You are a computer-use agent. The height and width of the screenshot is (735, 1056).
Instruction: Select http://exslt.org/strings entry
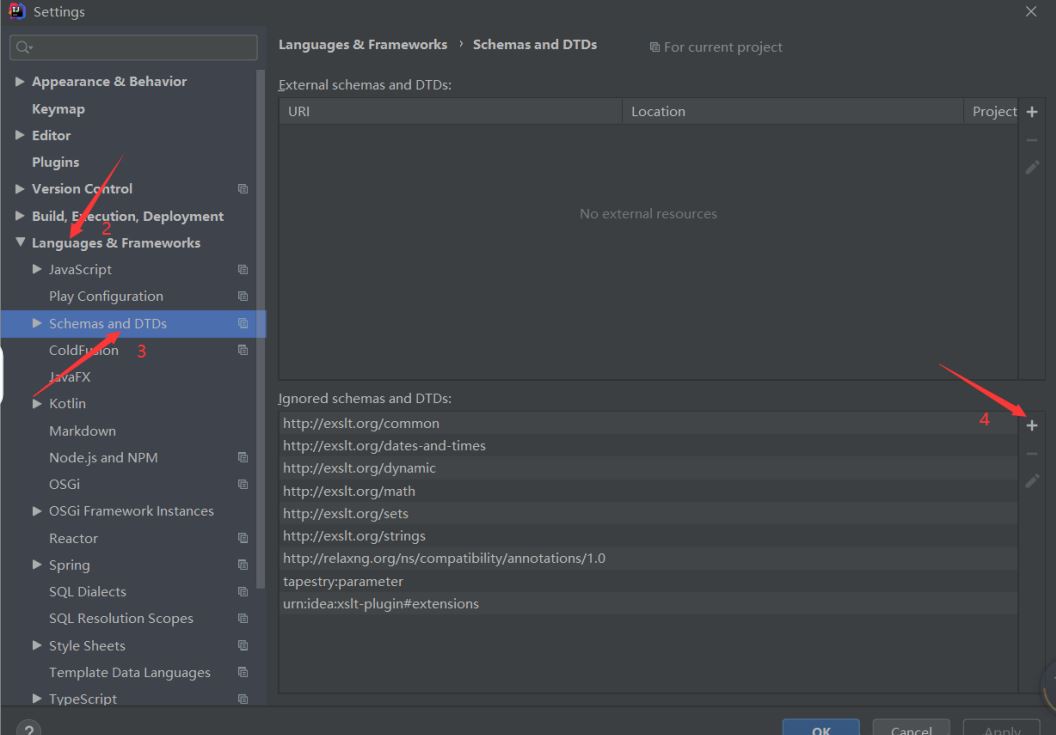[x=648, y=536]
